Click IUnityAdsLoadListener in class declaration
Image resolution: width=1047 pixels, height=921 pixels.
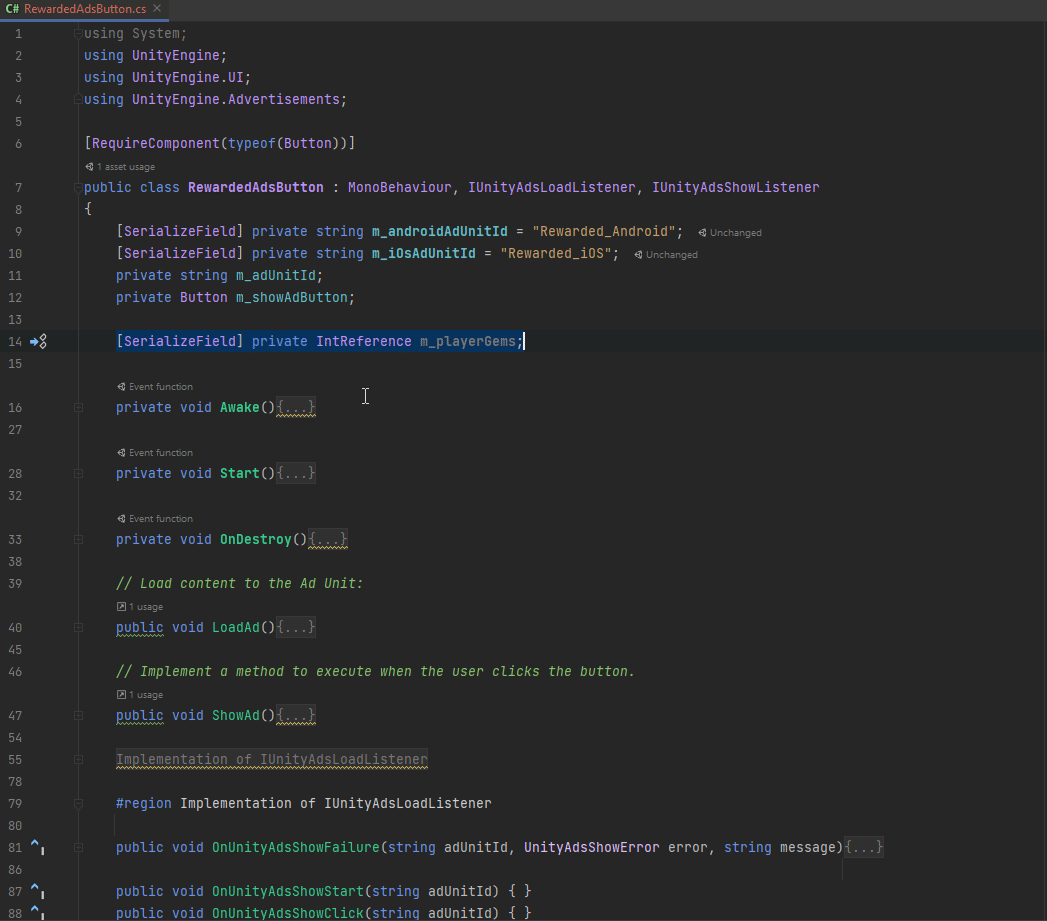tap(552, 187)
